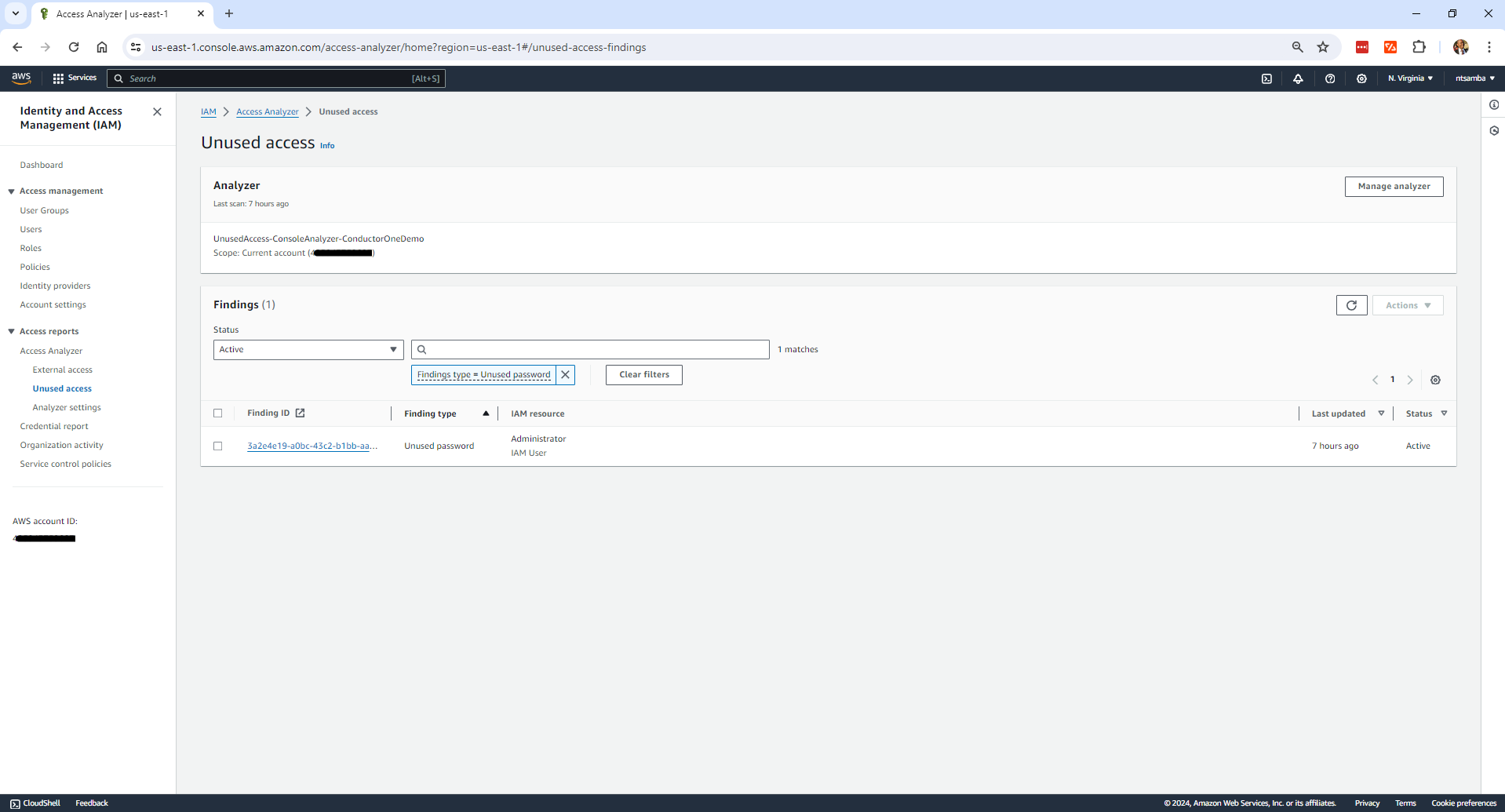Open the help question mark icon
The image size is (1505, 812).
pos(1330,78)
